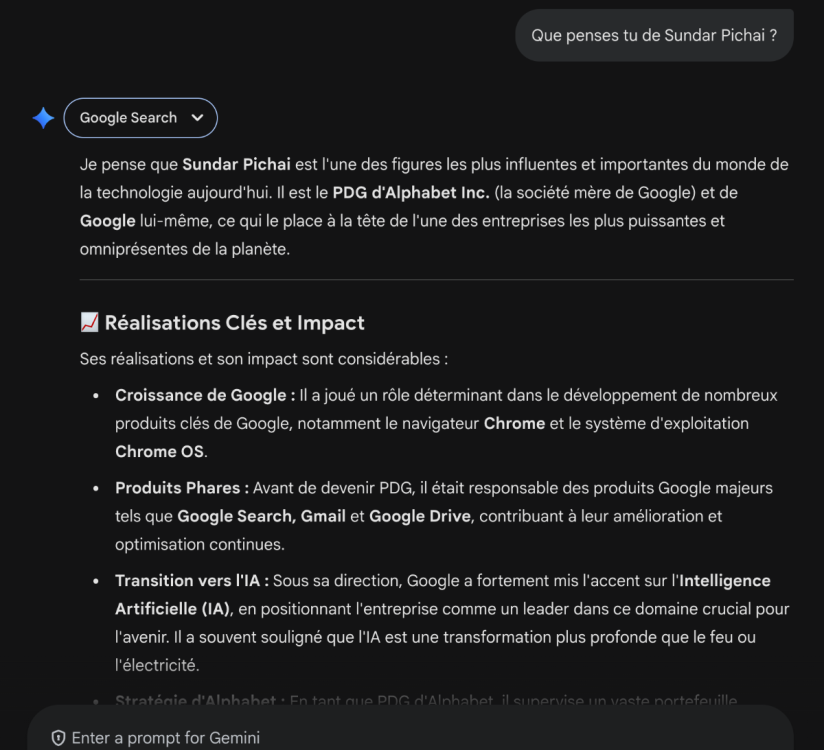Click the sentence Ses réalisations et son impact
Viewport: 824px width, 750px height.
pyautogui.click(x=263, y=358)
